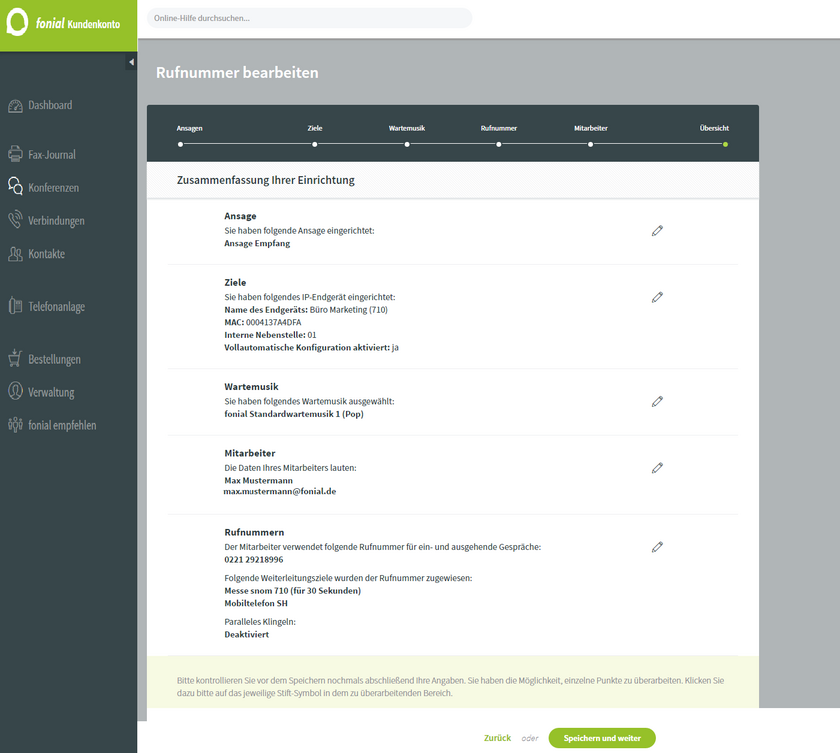Viewport: 840px width, 753px height.
Task: Click 'Mobiltelefon SH' forwarding target
Action: tap(256, 603)
